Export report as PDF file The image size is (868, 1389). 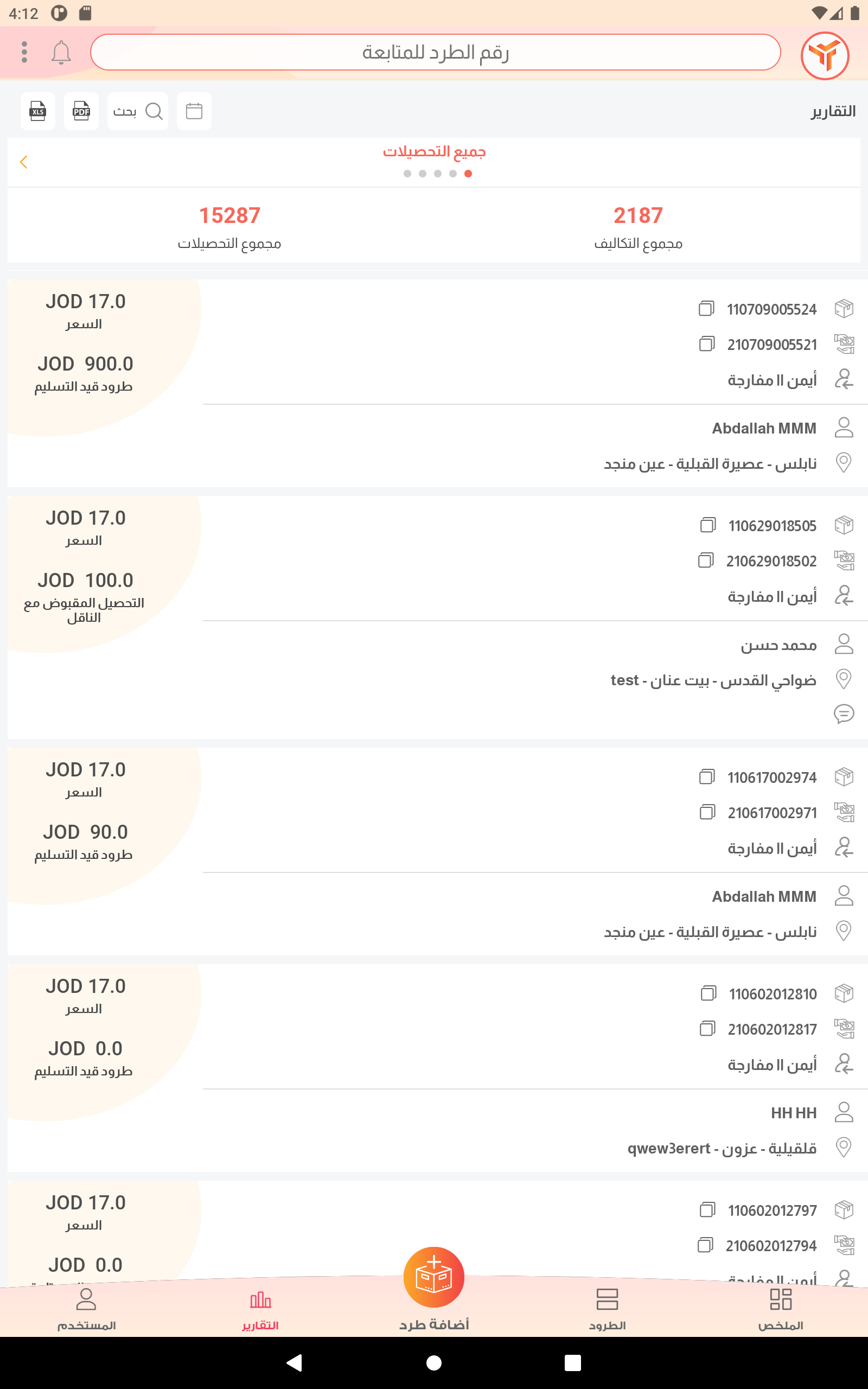tap(81, 111)
